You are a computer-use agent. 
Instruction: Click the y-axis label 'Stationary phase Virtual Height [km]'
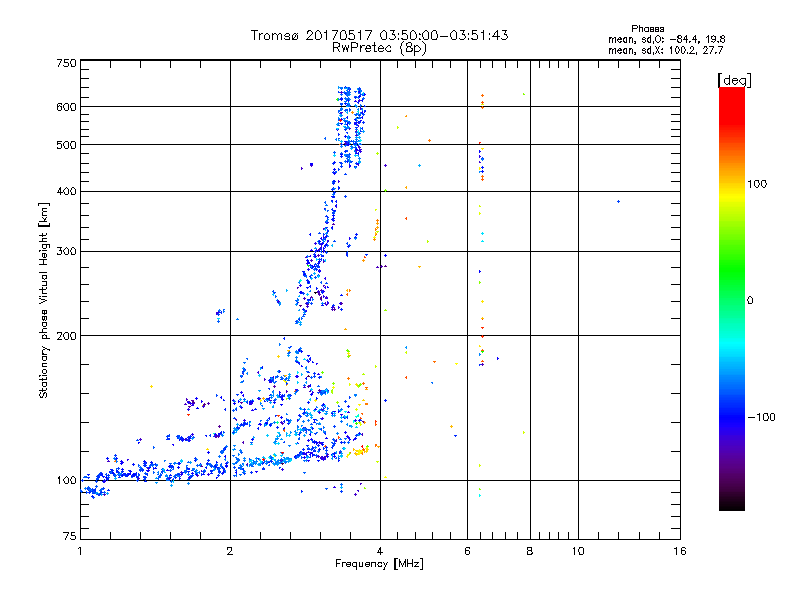tap(44, 301)
